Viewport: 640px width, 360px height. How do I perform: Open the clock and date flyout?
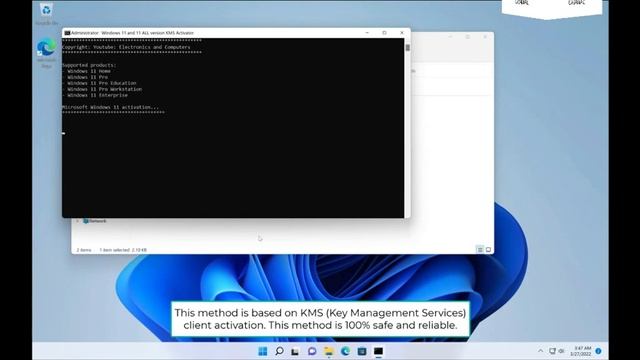point(581,351)
